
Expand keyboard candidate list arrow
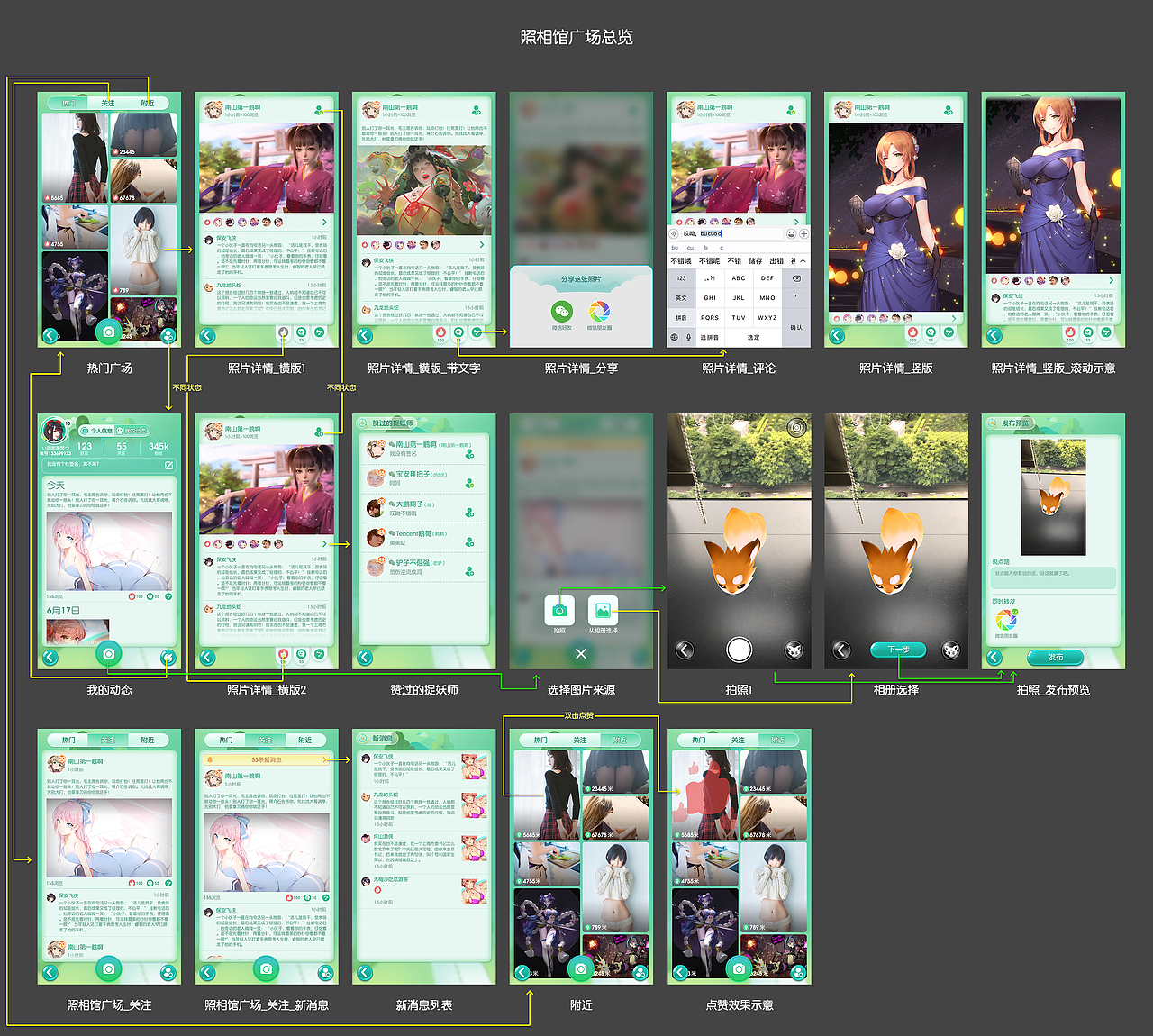803,260
